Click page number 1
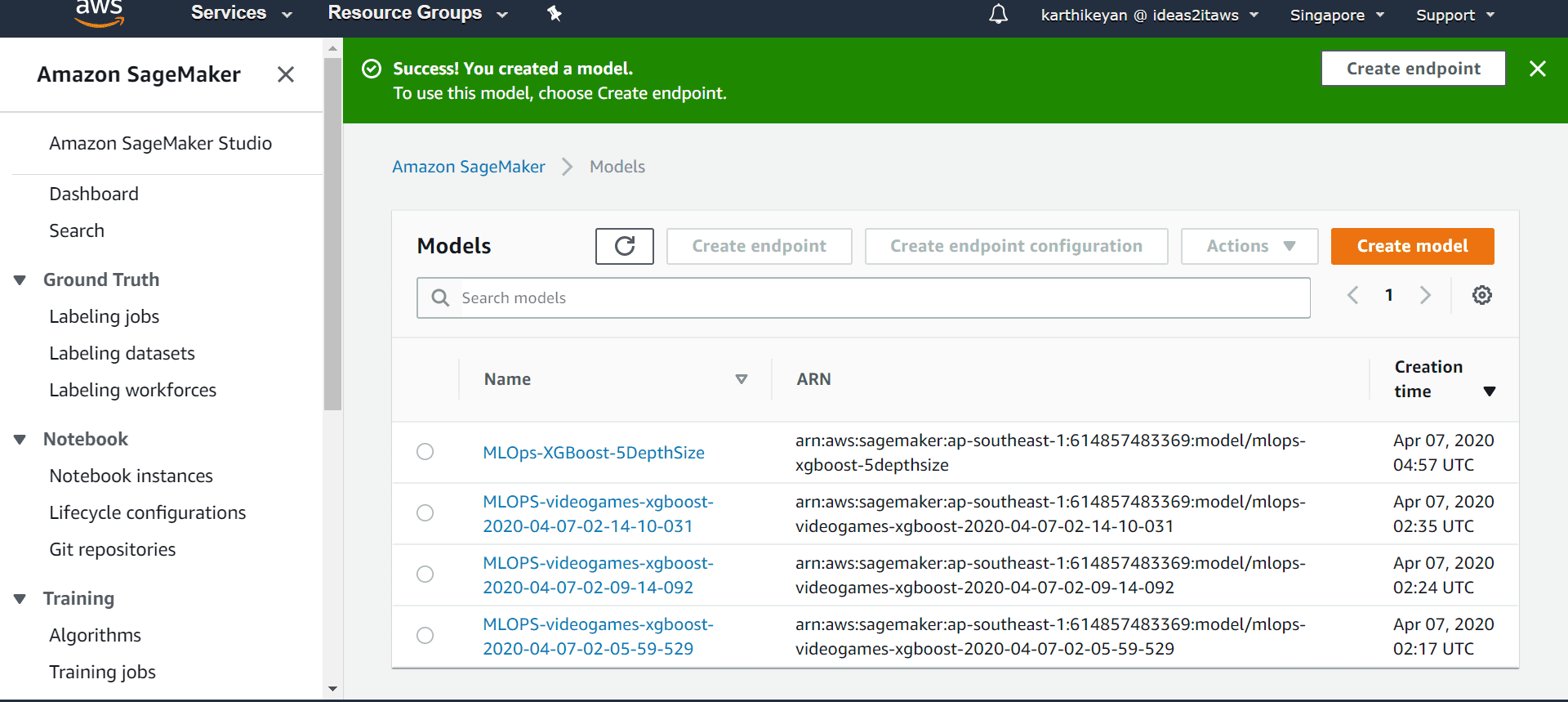Viewport: 1568px width, 702px height. (1388, 295)
